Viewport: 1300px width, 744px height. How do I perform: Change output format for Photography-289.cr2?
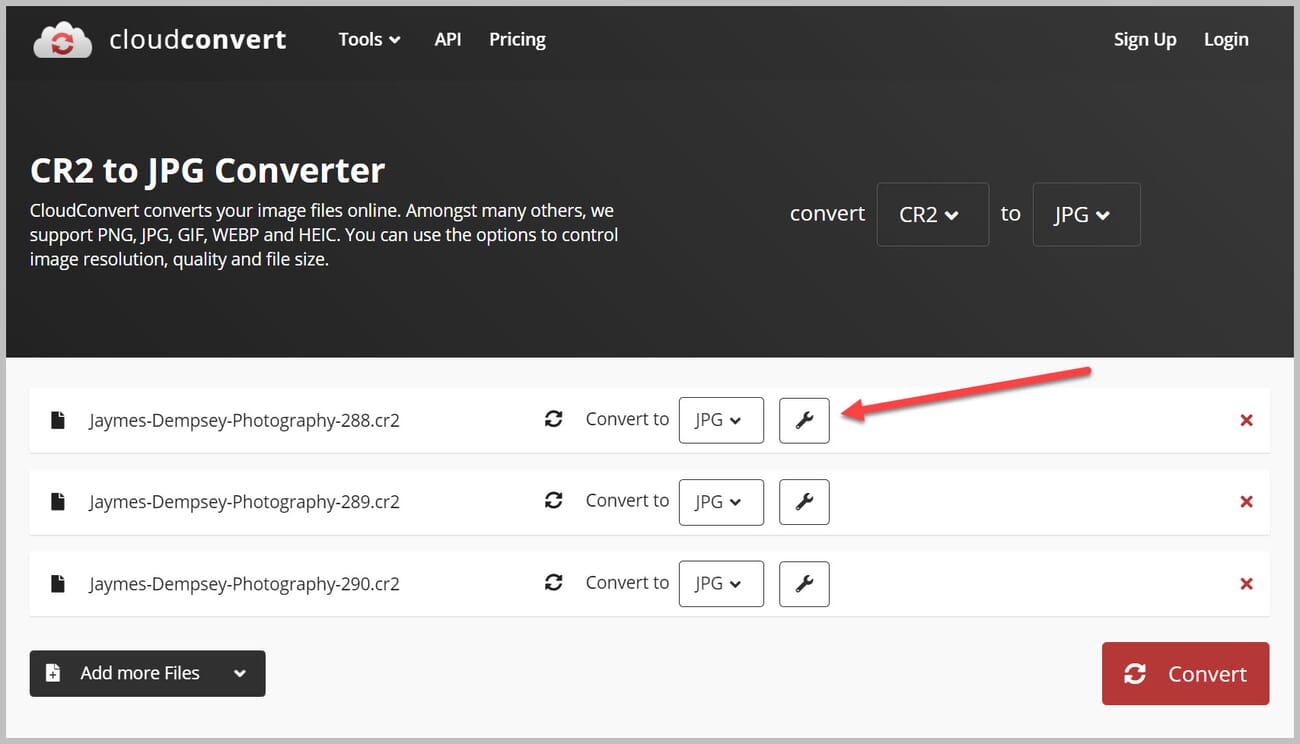tap(721, 502)
